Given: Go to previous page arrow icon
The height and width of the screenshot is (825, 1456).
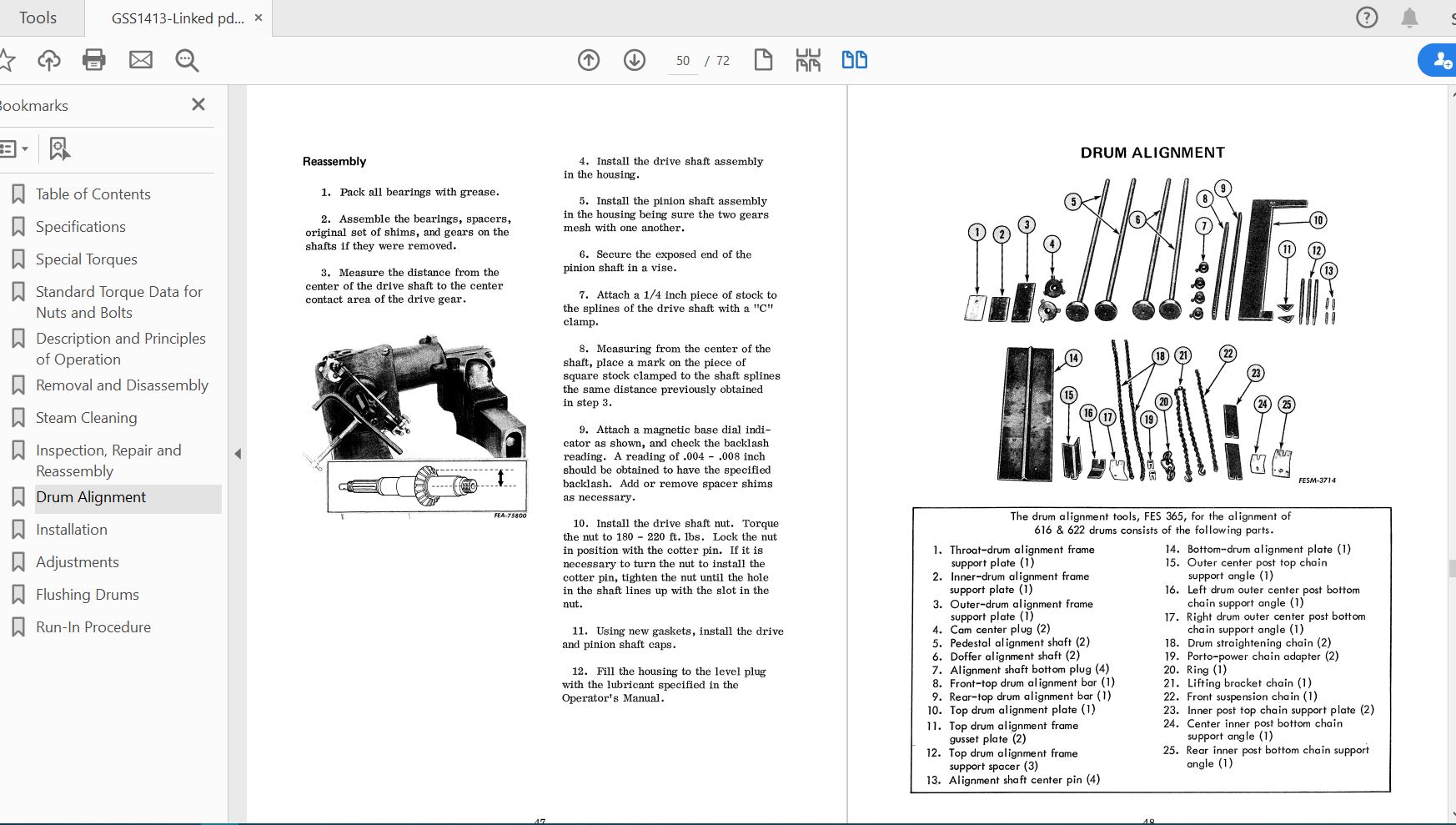Looking at the screenshot, I should [x=589, y=60].
